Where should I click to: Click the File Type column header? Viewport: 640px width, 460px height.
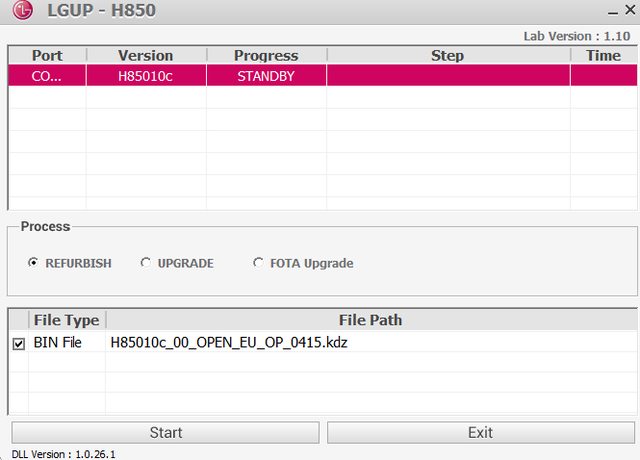tap(66, 320)
